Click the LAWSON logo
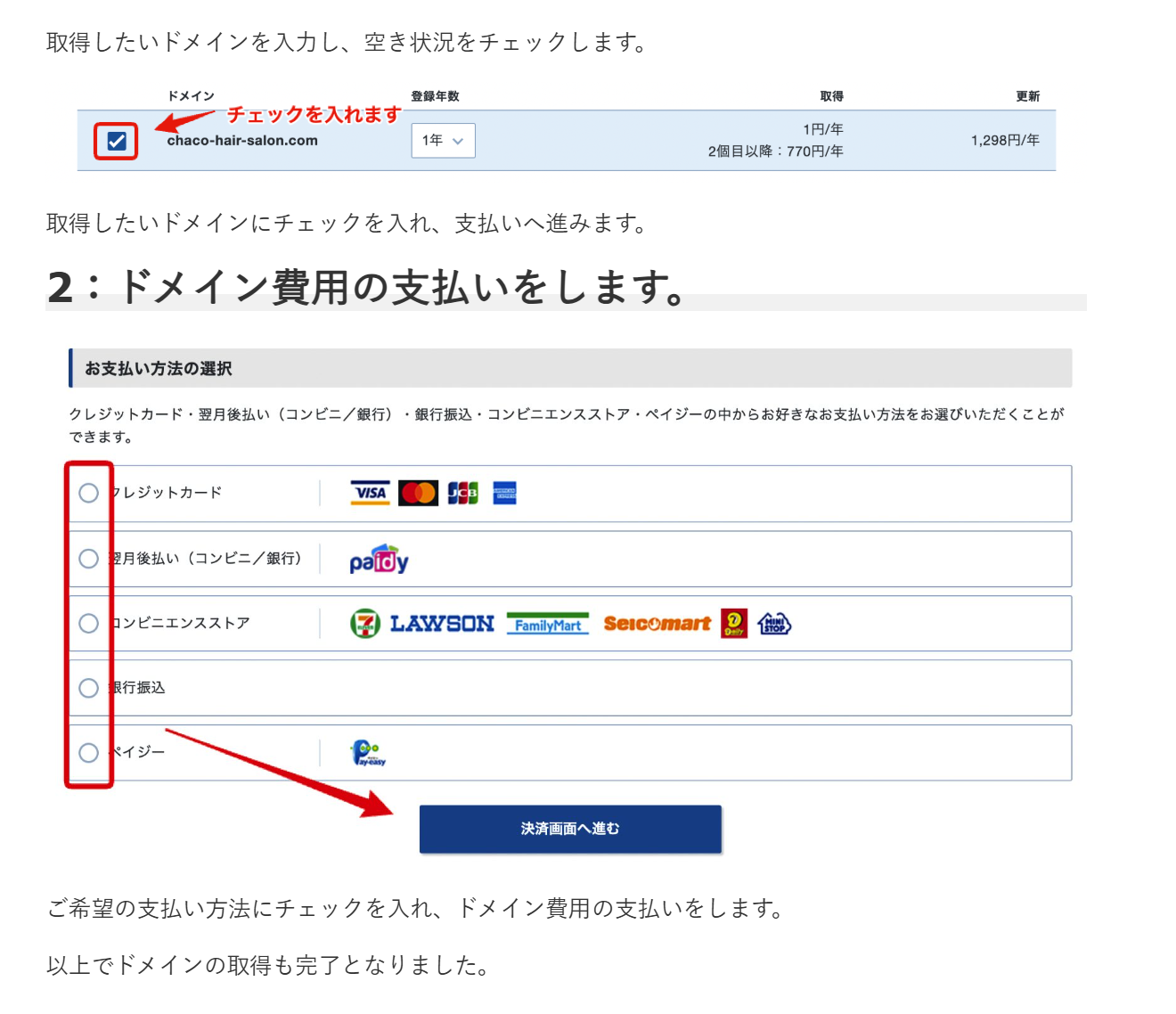This screenshot has width=1176, height=1014. pyautogui.click(x=442, y=624)
